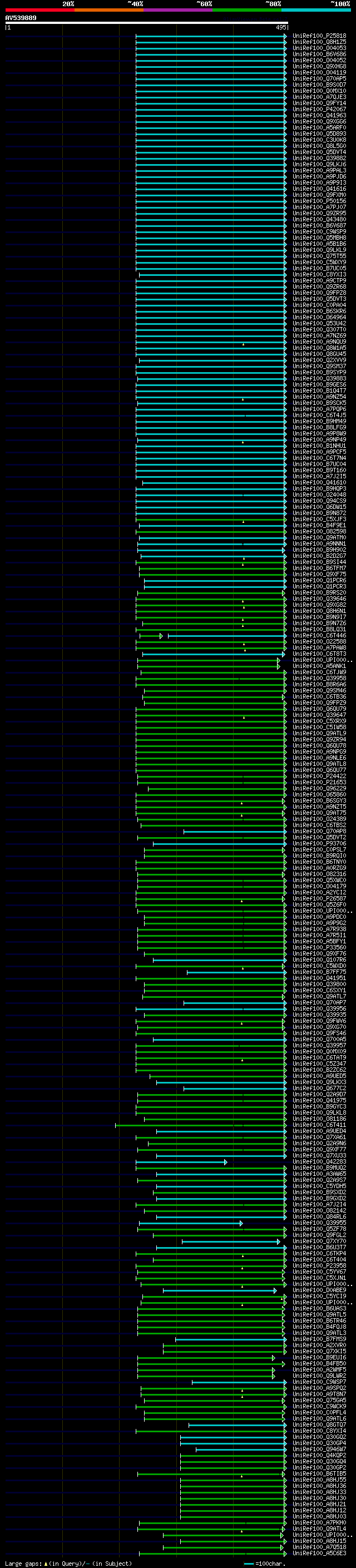Select hit label UniRef100_Q39882

(x=319, y=157)
